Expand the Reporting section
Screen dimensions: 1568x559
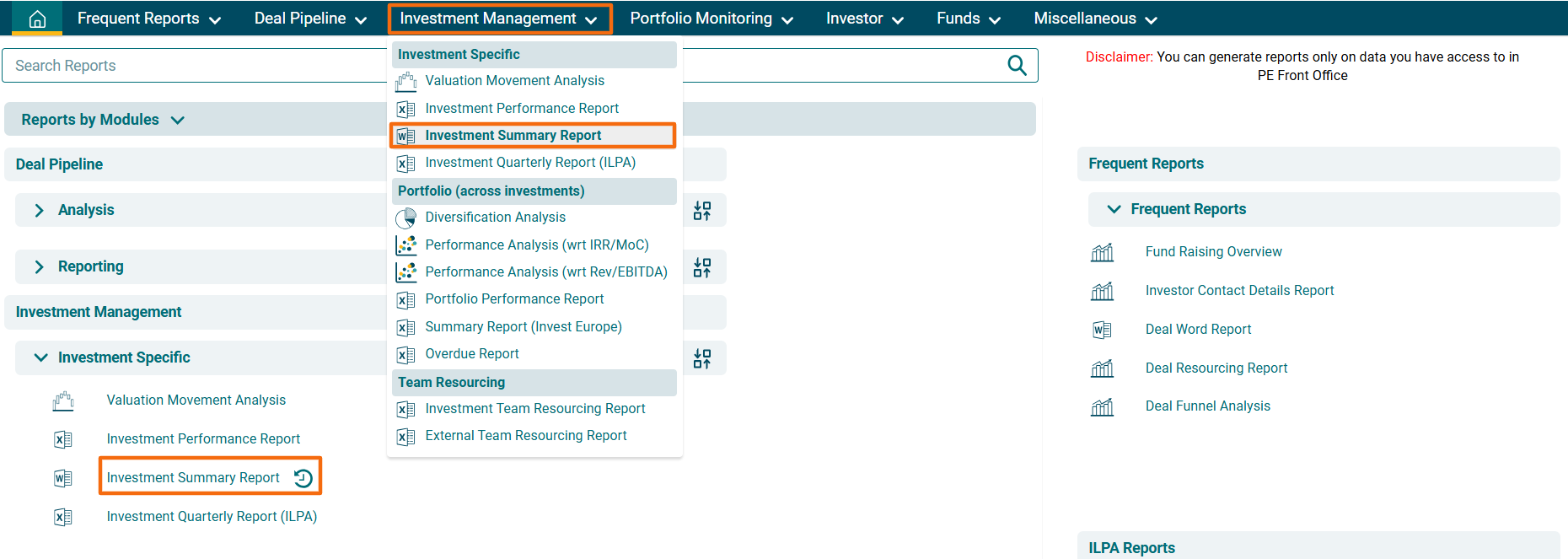coord(40,266)
